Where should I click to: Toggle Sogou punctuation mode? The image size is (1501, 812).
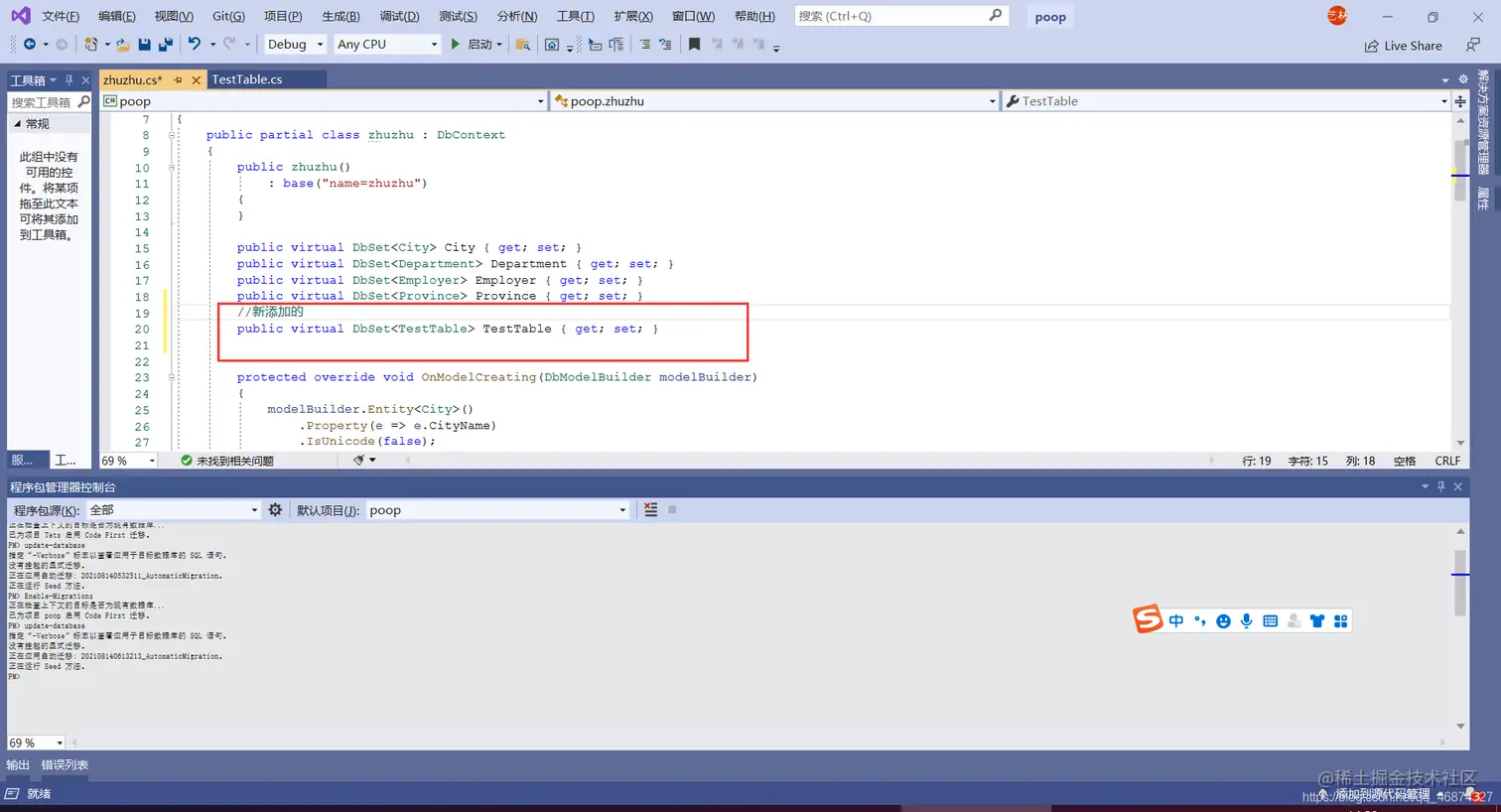[x=1200, y=620]
